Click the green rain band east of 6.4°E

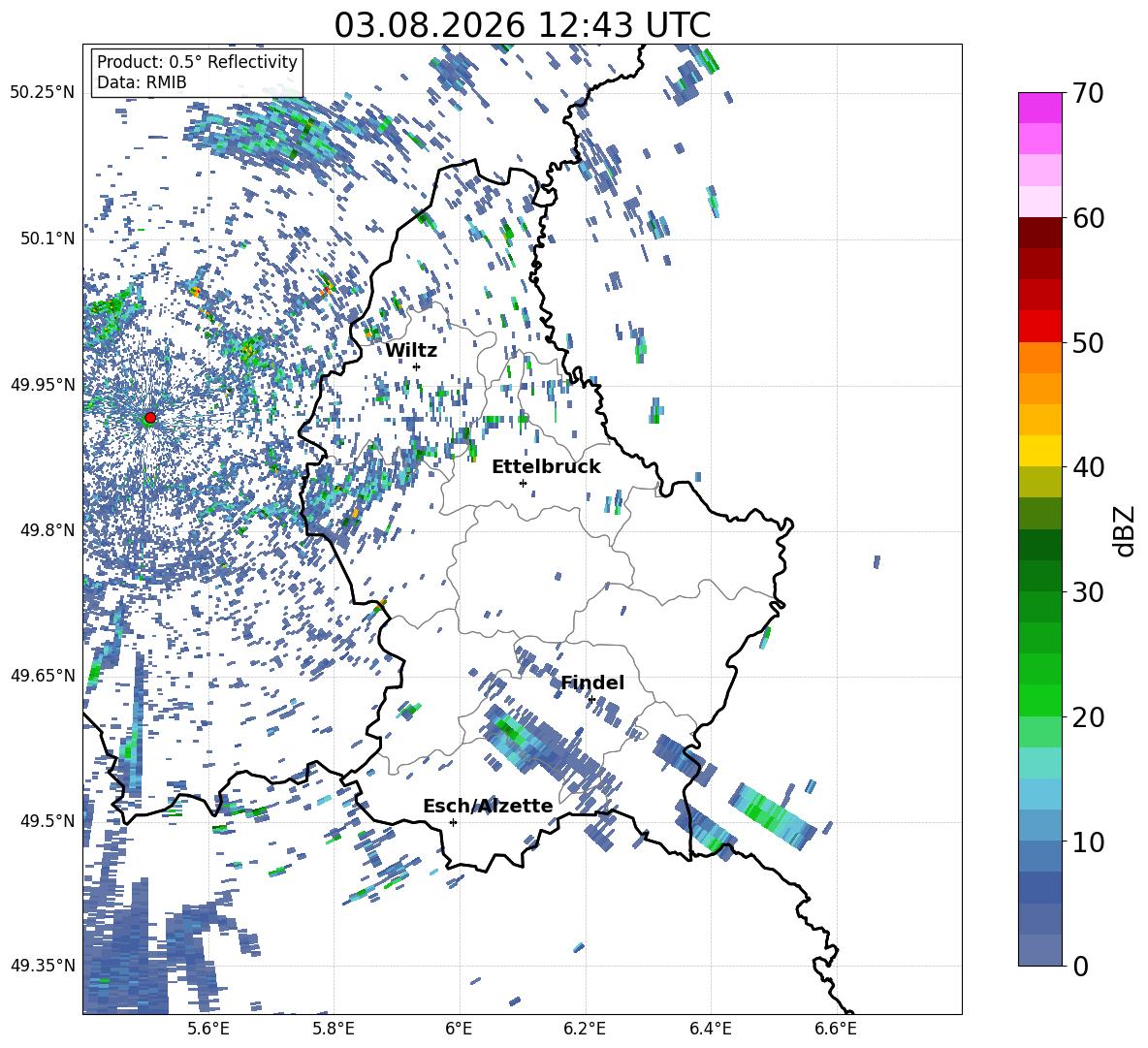pyautogui.click(x=773, y=816)
